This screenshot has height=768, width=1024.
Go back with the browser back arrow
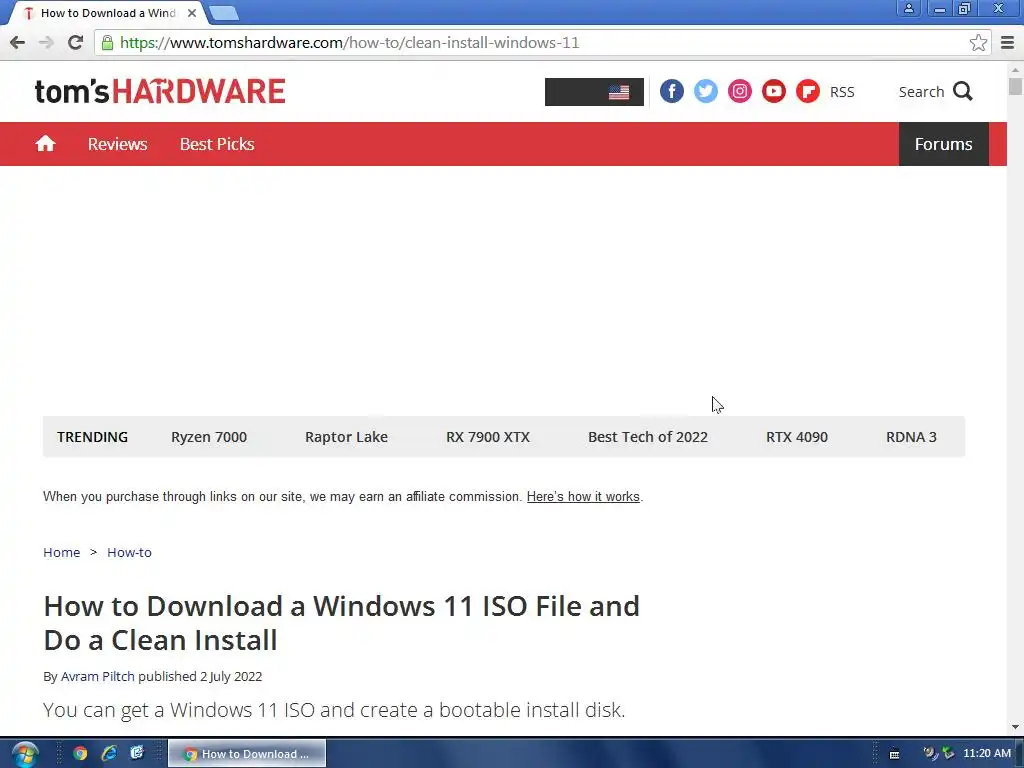tap(18, 43)
